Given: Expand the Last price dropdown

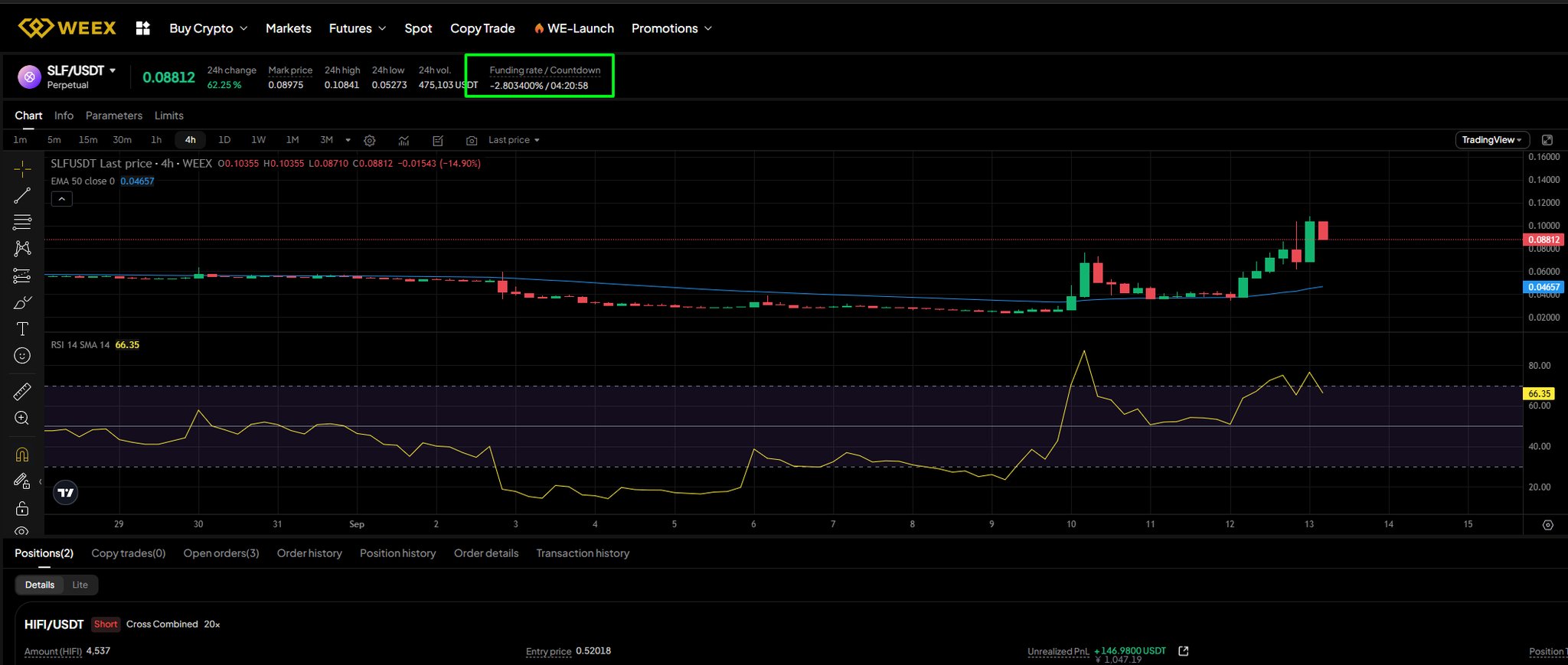Looking at the screenshot, I should pyautogui.click(x=514, y=140).
